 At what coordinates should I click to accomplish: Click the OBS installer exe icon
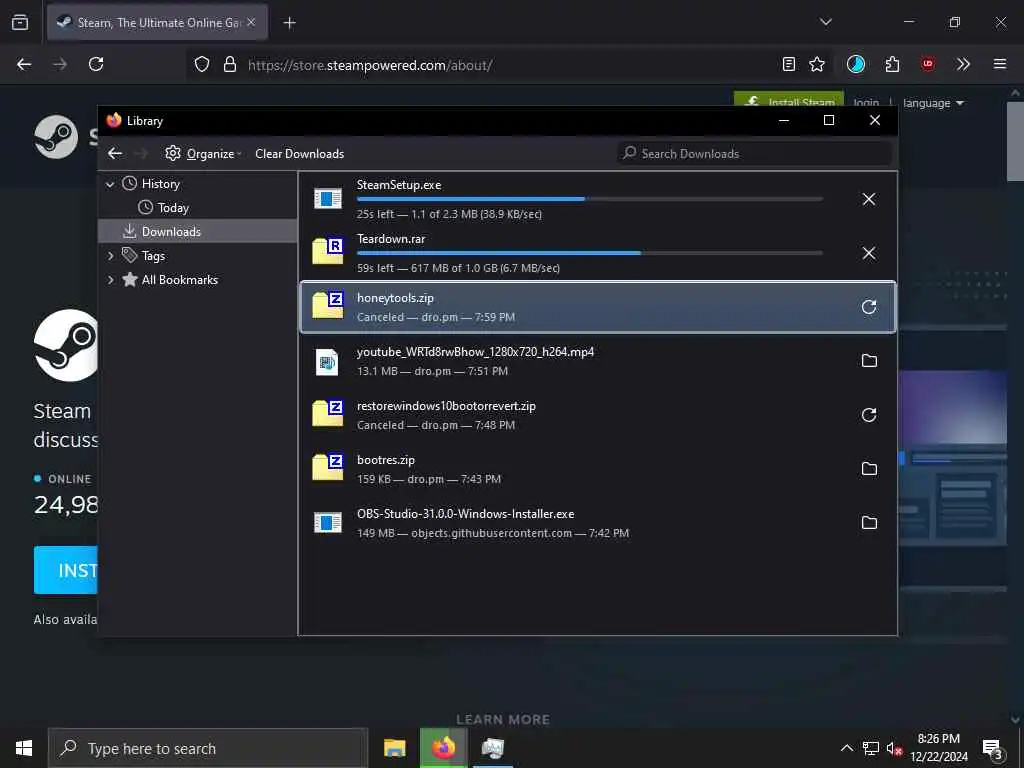pyautogui.click(x=328, y=522)
